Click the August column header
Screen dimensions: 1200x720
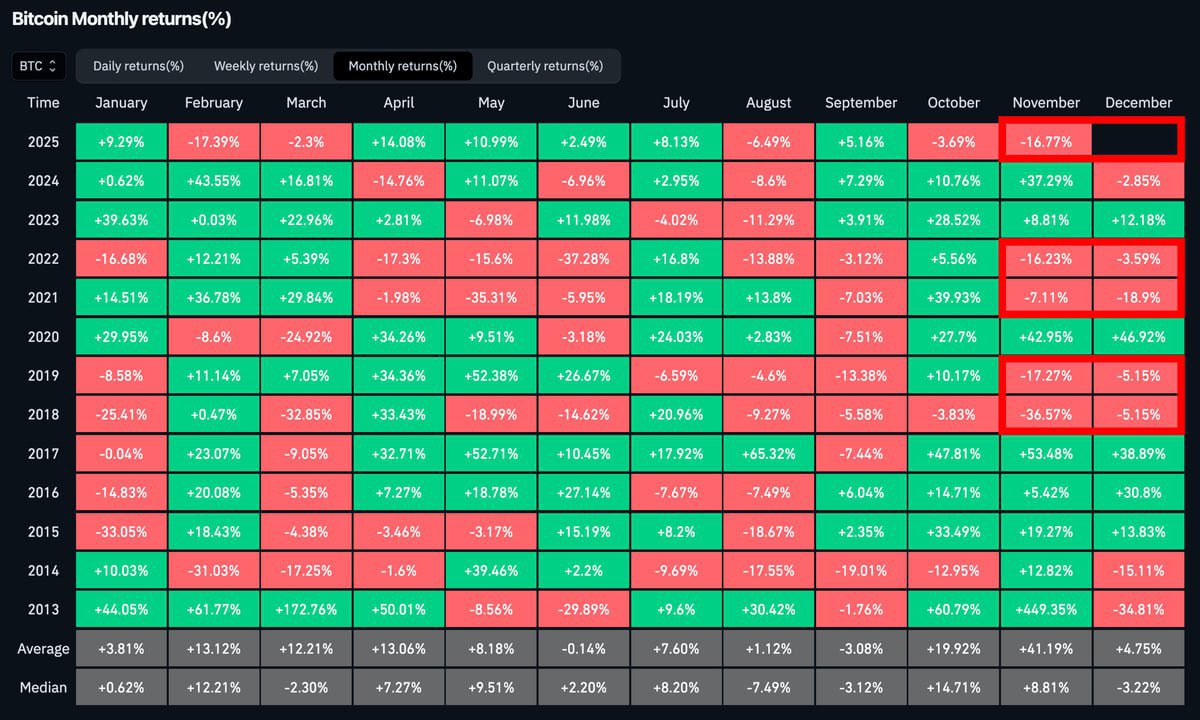(769, 102)
